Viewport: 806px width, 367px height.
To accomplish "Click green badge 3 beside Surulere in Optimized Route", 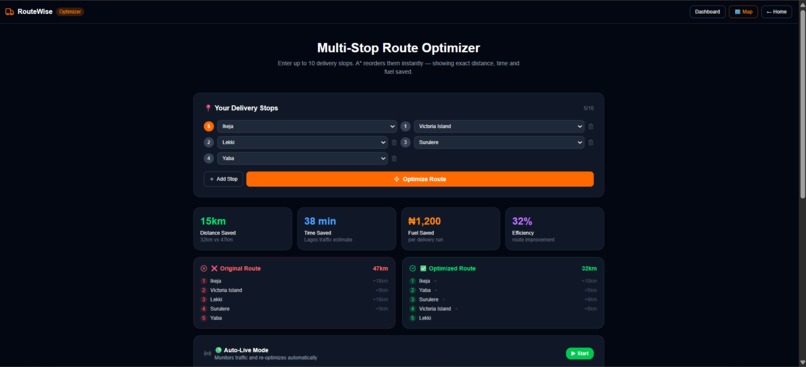I will [x=412, y=300].
